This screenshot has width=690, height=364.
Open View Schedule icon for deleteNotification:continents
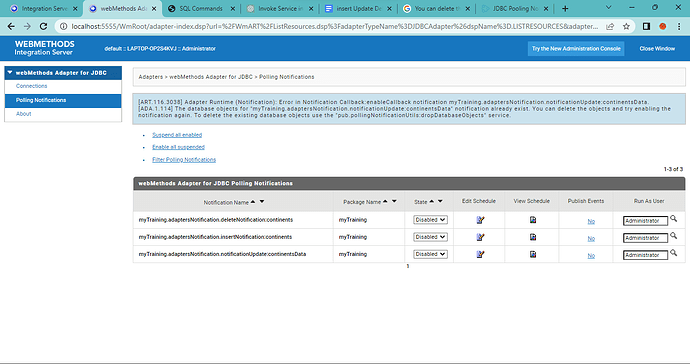tap(532, 220)
